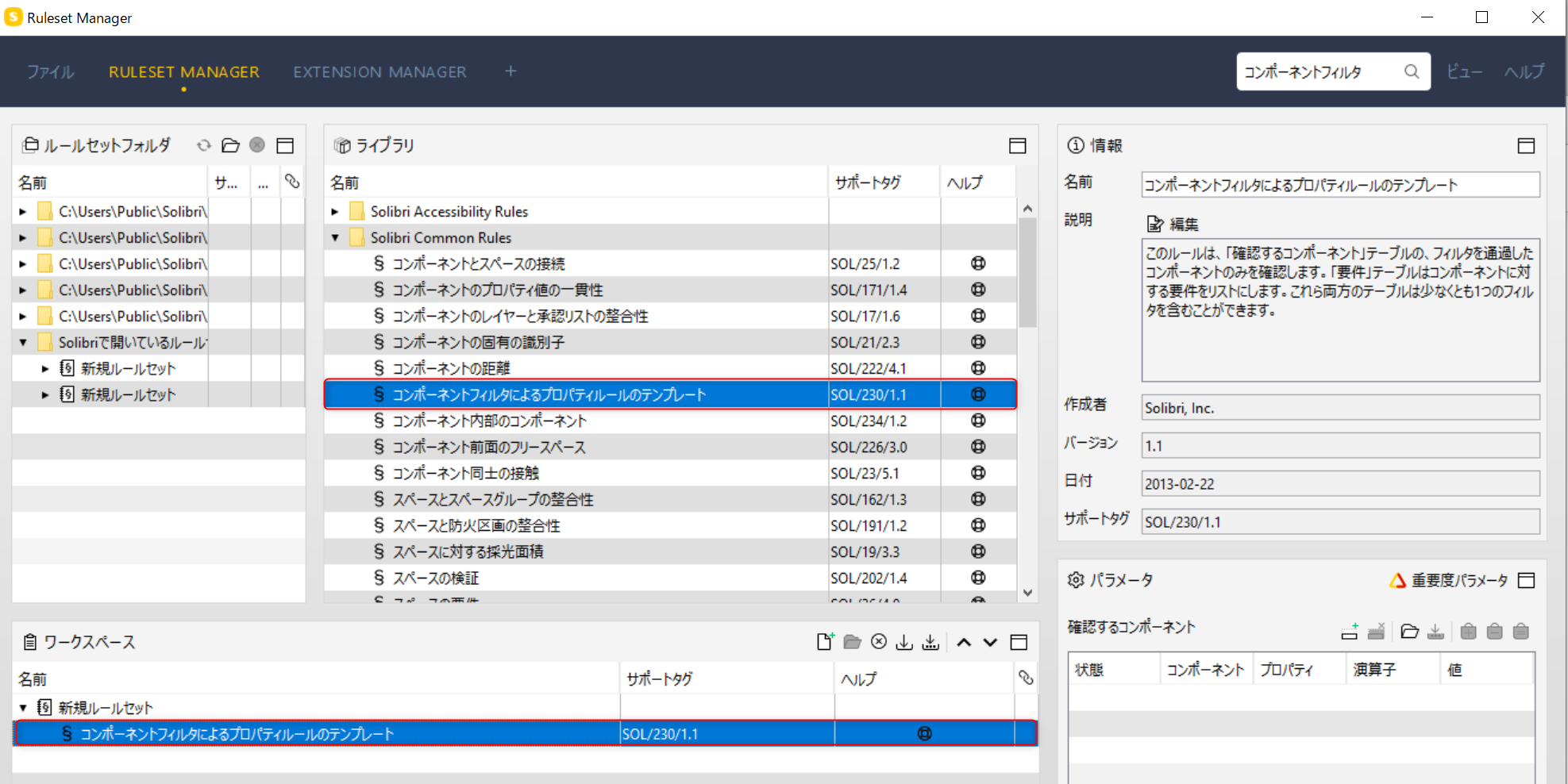The image size is (1568, 784).
Task: Click the 編集 edit icon under 説明
Action: pyautogui.click(x=1155, y=225)
